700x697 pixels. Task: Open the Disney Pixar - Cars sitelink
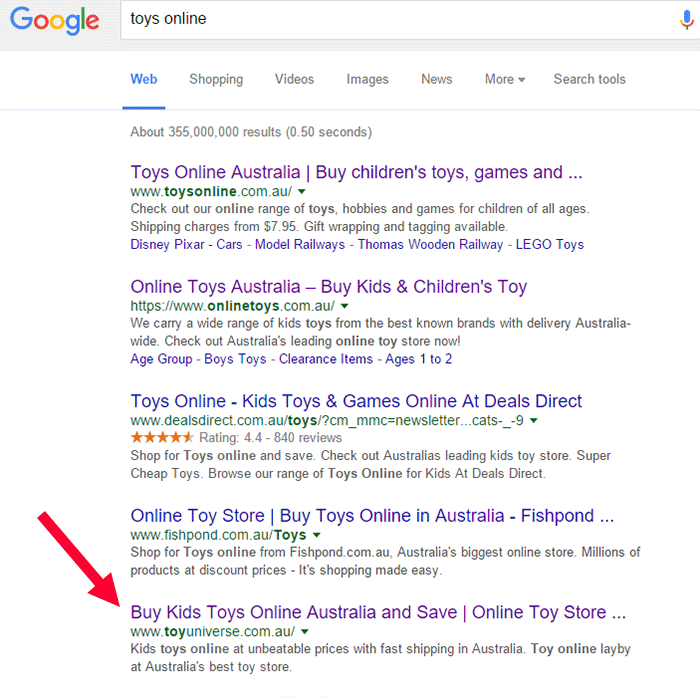[x=186, y=245]
